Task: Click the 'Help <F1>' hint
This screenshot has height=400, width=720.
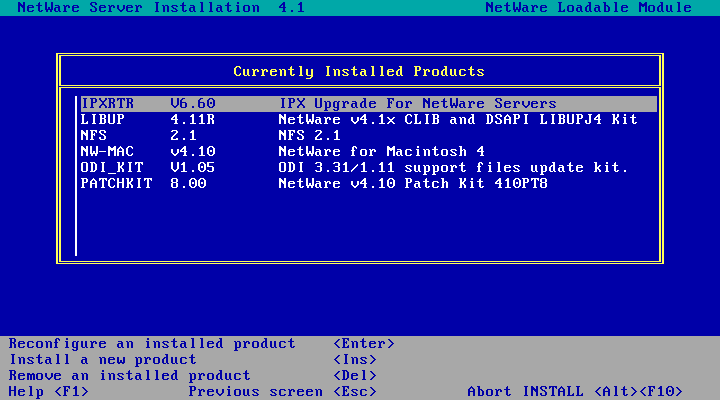Action: point(49,392)
